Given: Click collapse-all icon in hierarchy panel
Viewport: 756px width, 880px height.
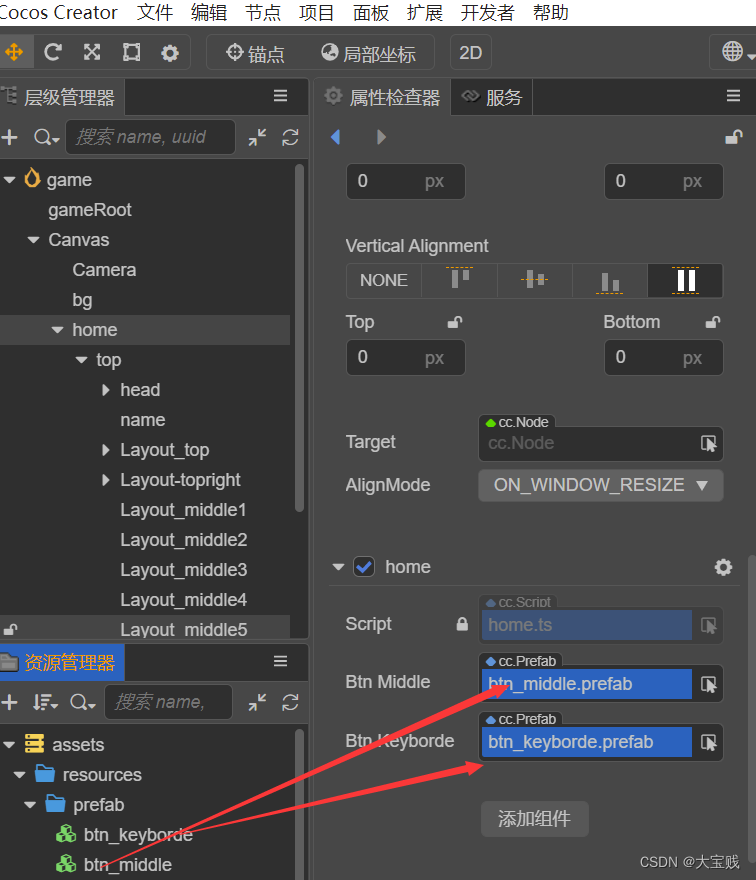Looking at the screenshot, I should coord(257,138).
